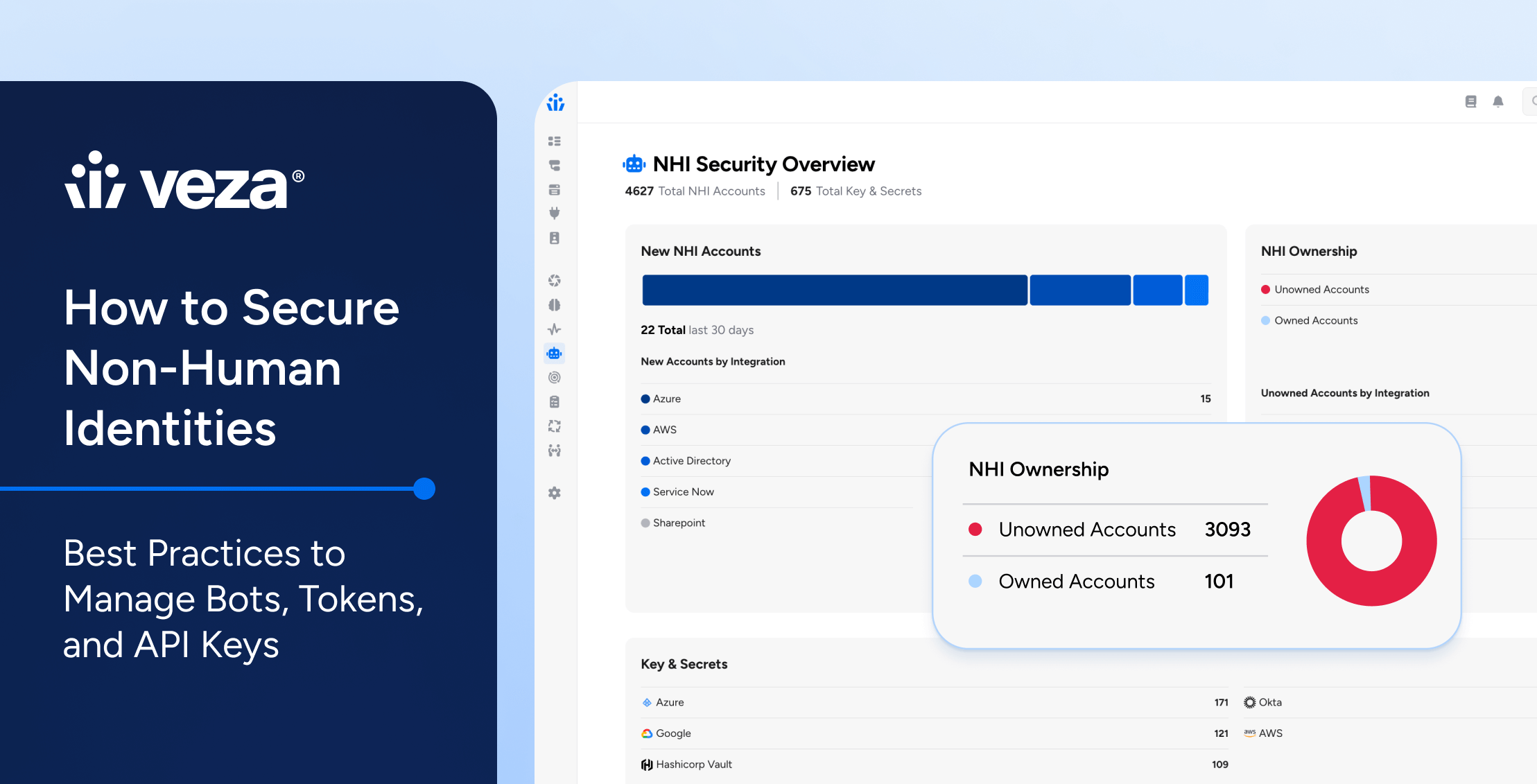
Task: Select Google in the Key & Secrets list
Action: (x=672, y=733)
